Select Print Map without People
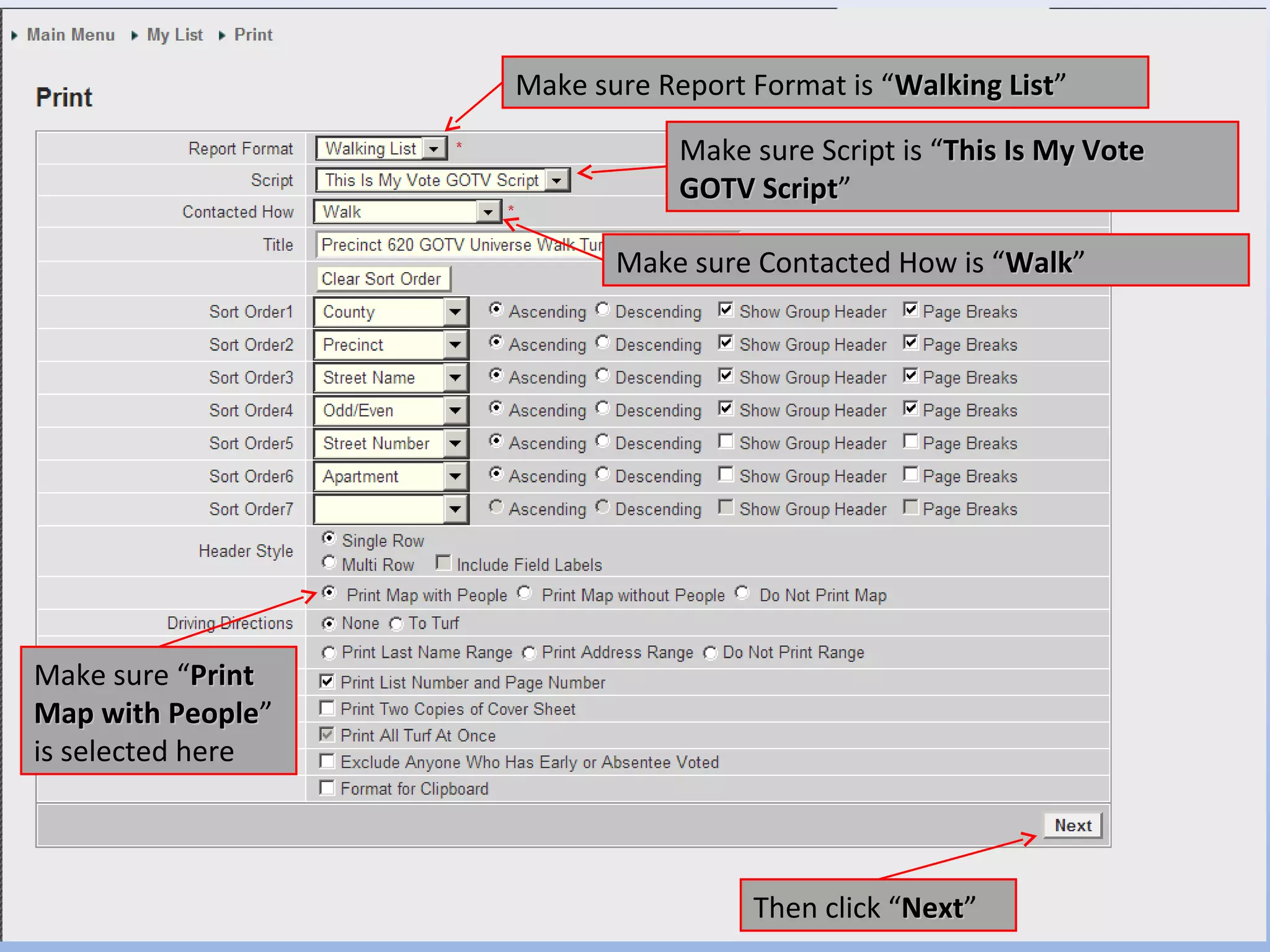 click(x=525, y=593)
